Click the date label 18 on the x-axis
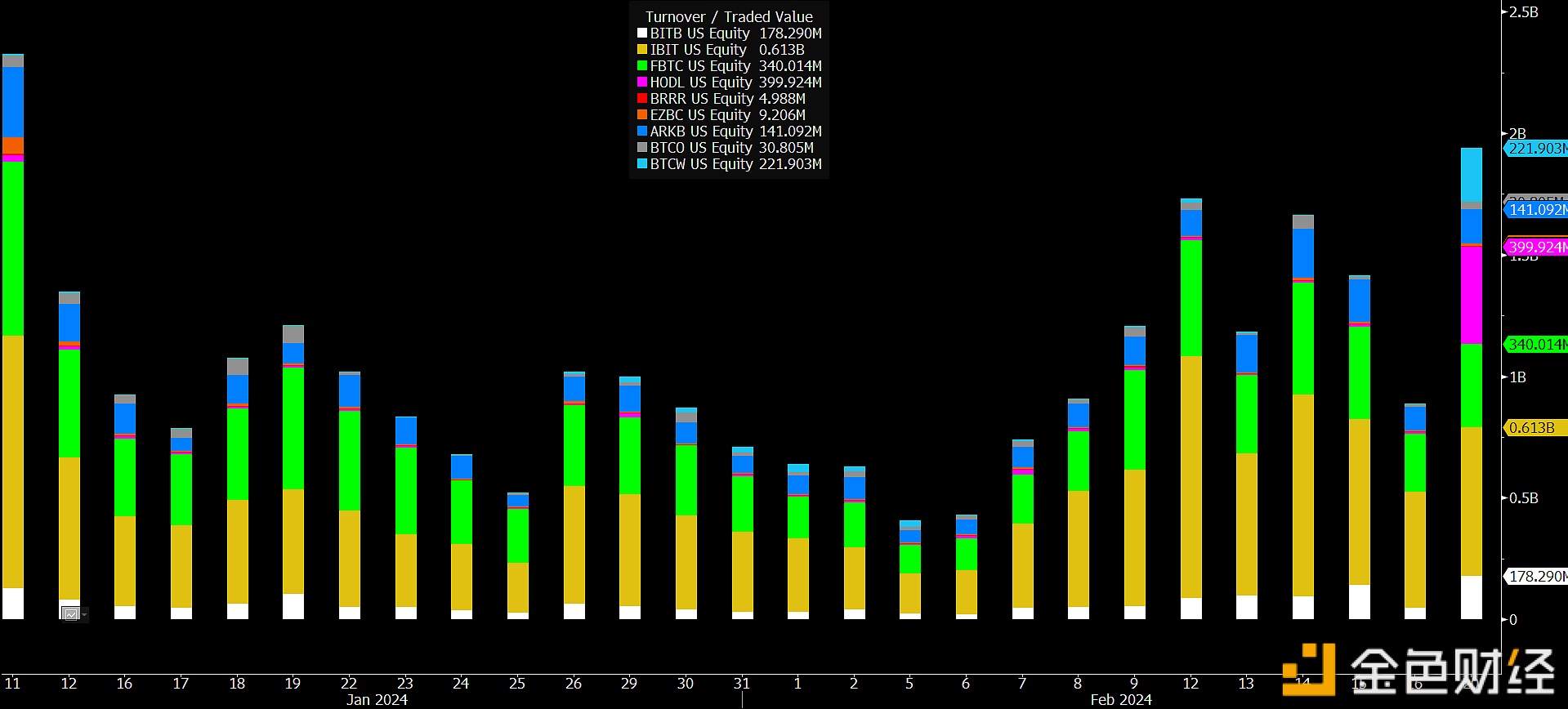 (x=237, y=684)
